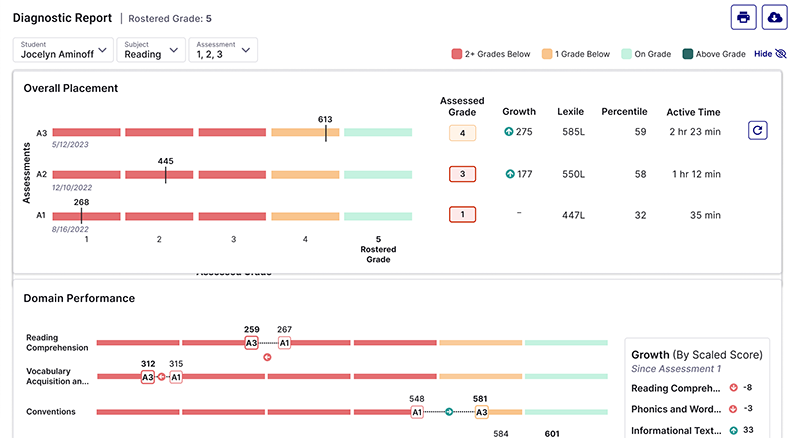Click the Above Grade dark green swatch
Image resolution: width=800 pixels, height=438 pixels.
click(688, 54)
